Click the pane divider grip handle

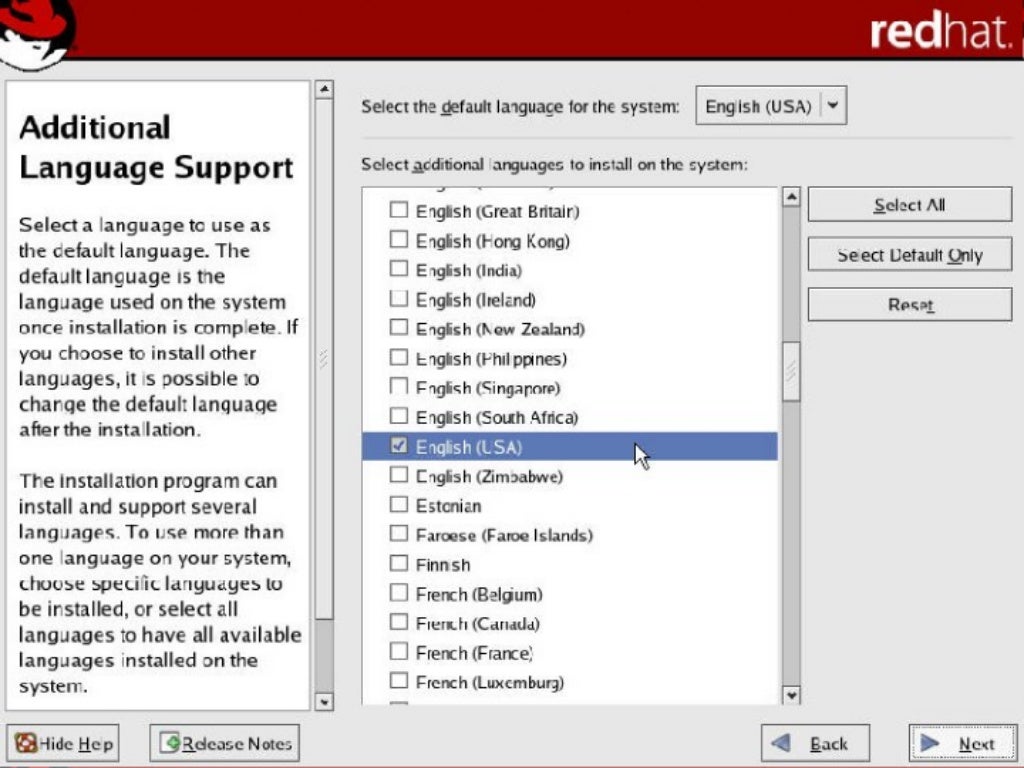click(323, 359)
